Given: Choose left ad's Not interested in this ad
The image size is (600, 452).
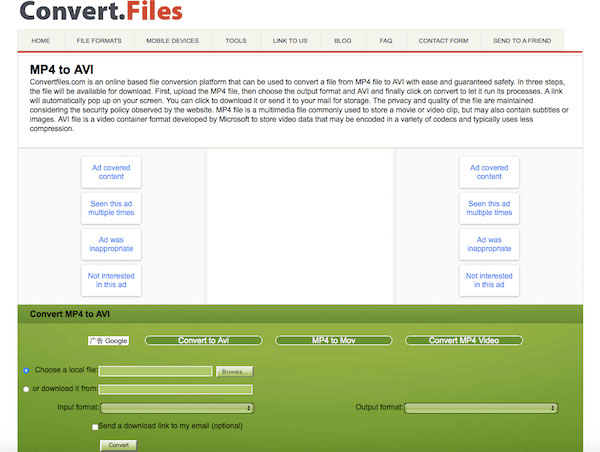Looking at the screenshot, I should (111, 280).
